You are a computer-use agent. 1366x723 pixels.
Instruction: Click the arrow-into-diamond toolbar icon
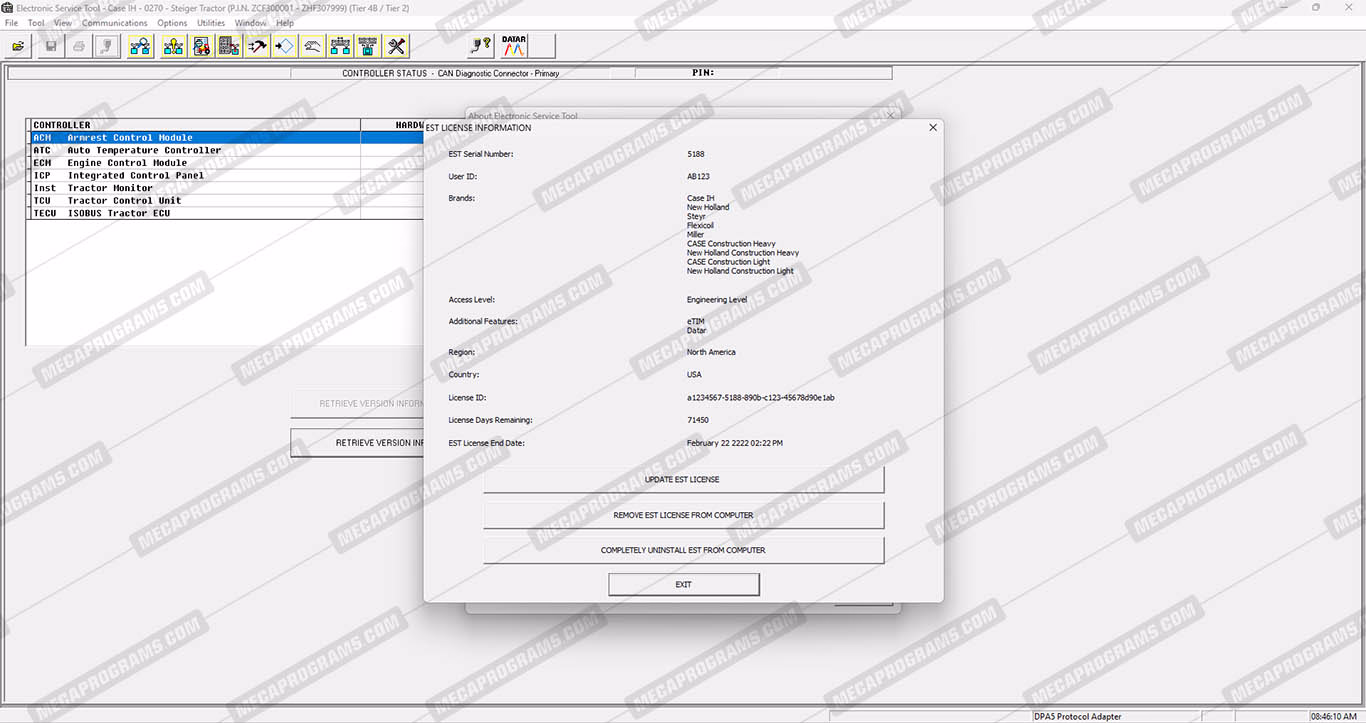285,46
